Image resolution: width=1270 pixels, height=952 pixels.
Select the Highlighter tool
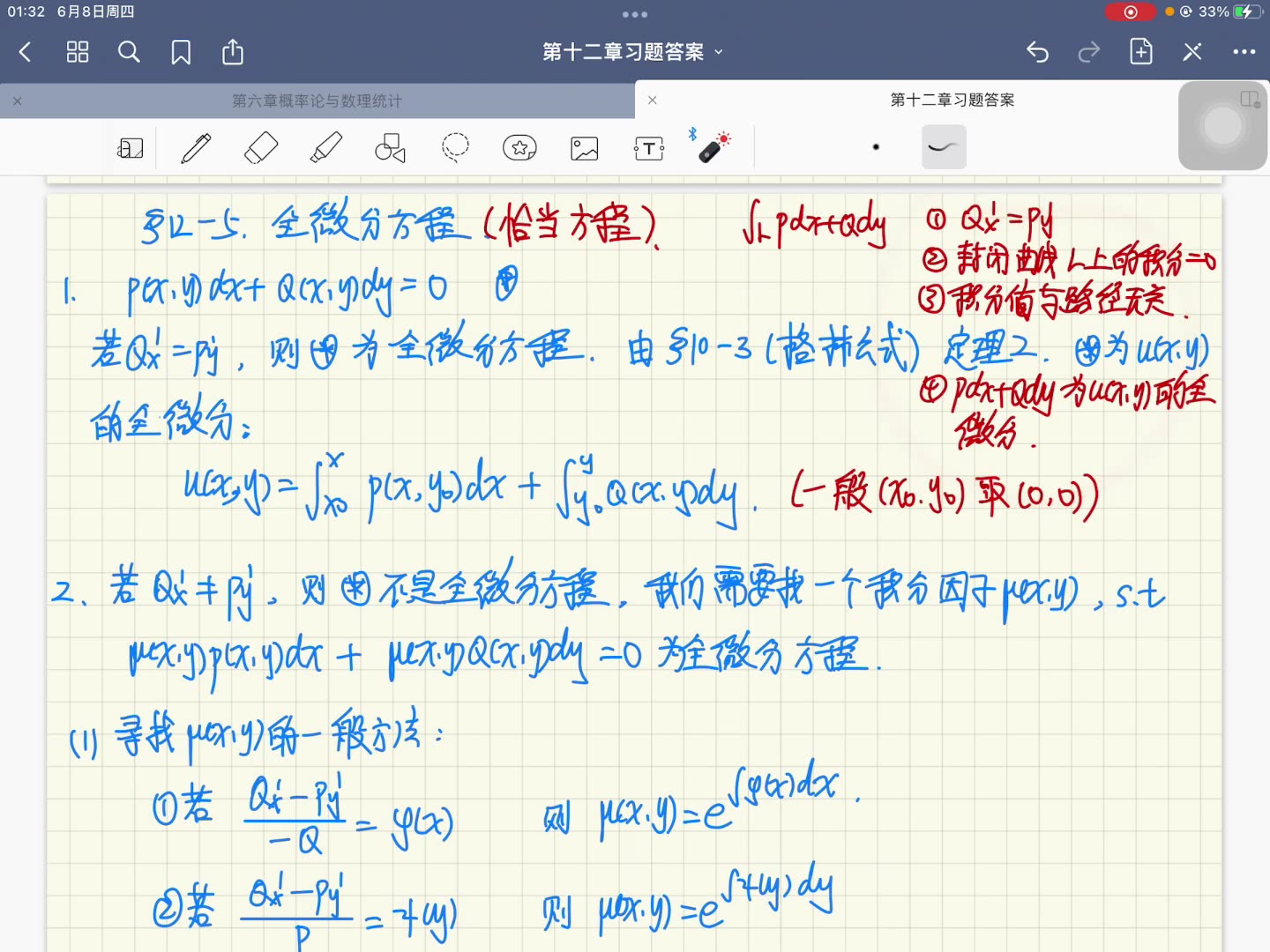(326, 148)
